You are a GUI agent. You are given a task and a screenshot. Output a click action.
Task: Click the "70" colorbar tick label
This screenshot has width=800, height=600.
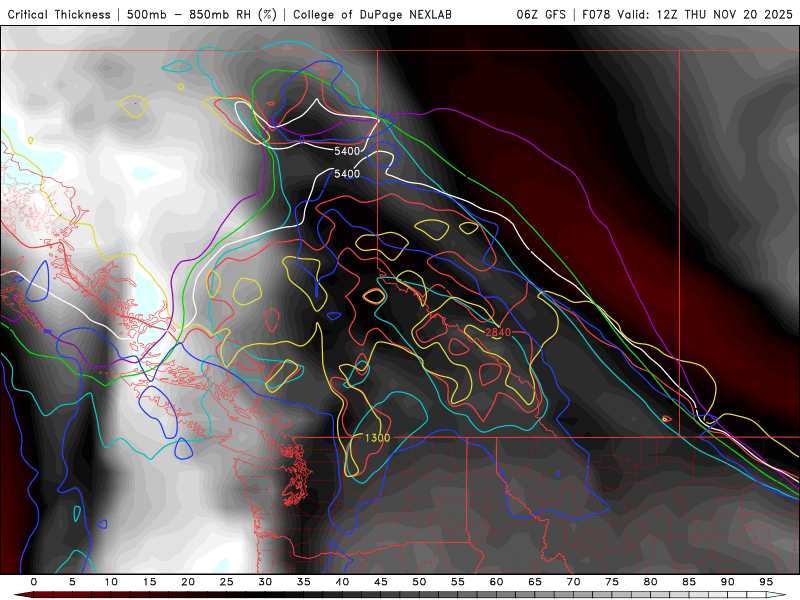pyautogui.click(x=573, y=582)
